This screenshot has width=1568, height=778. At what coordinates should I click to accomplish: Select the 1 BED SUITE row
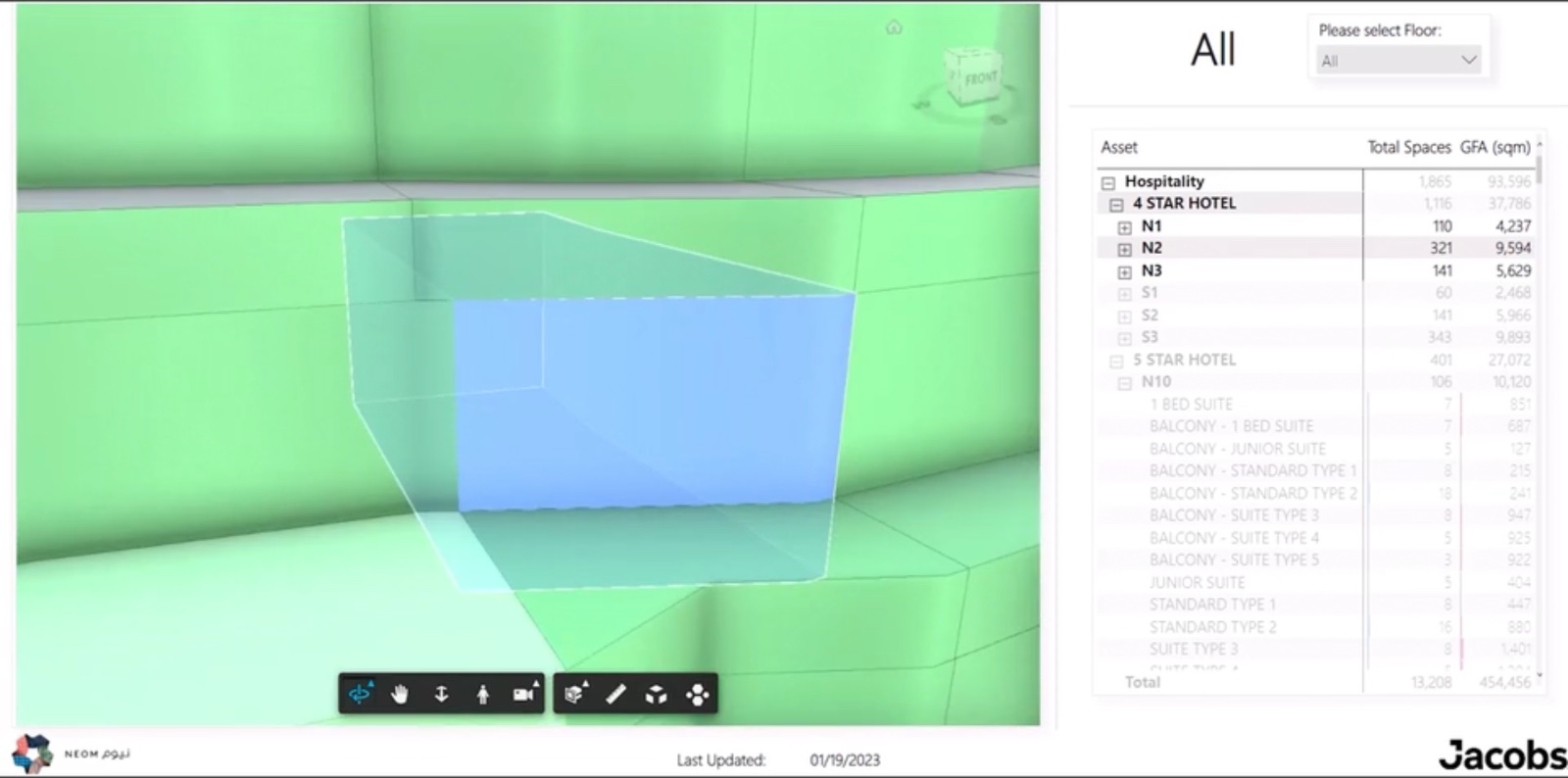1191,404
